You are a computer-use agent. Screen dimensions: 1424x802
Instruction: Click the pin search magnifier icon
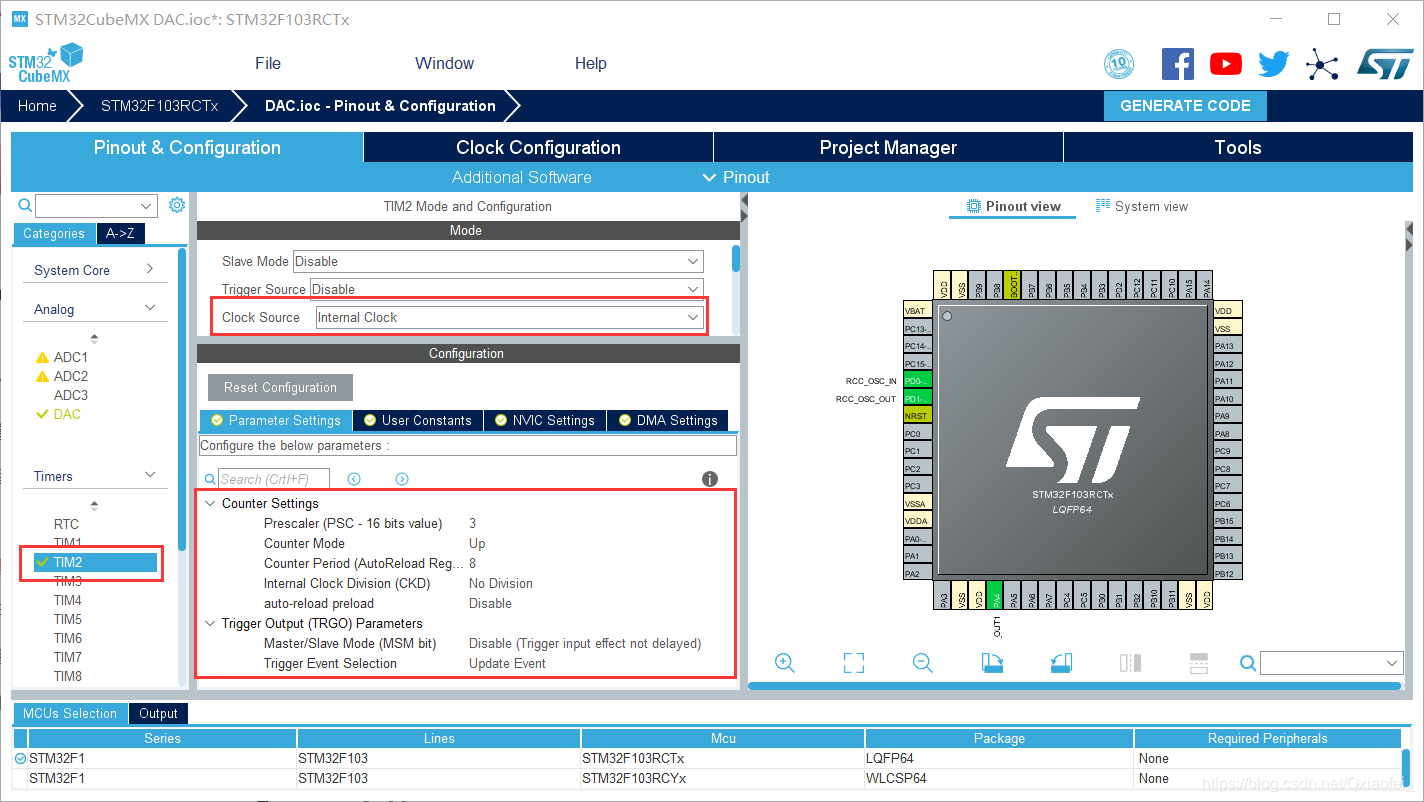tap(1247, 663)
